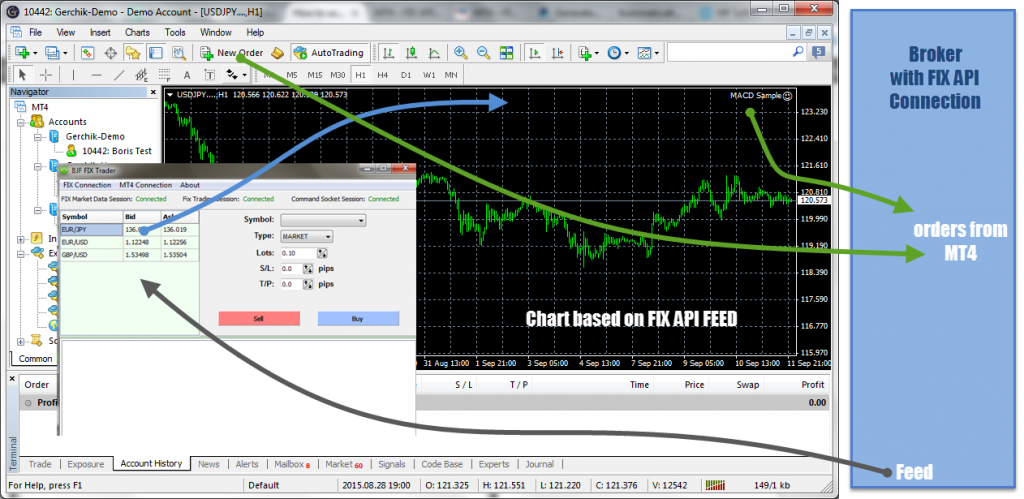Collapse the Accounts tree node
This screenshot has width=1024, height=499.
click(x=21, y=122)
